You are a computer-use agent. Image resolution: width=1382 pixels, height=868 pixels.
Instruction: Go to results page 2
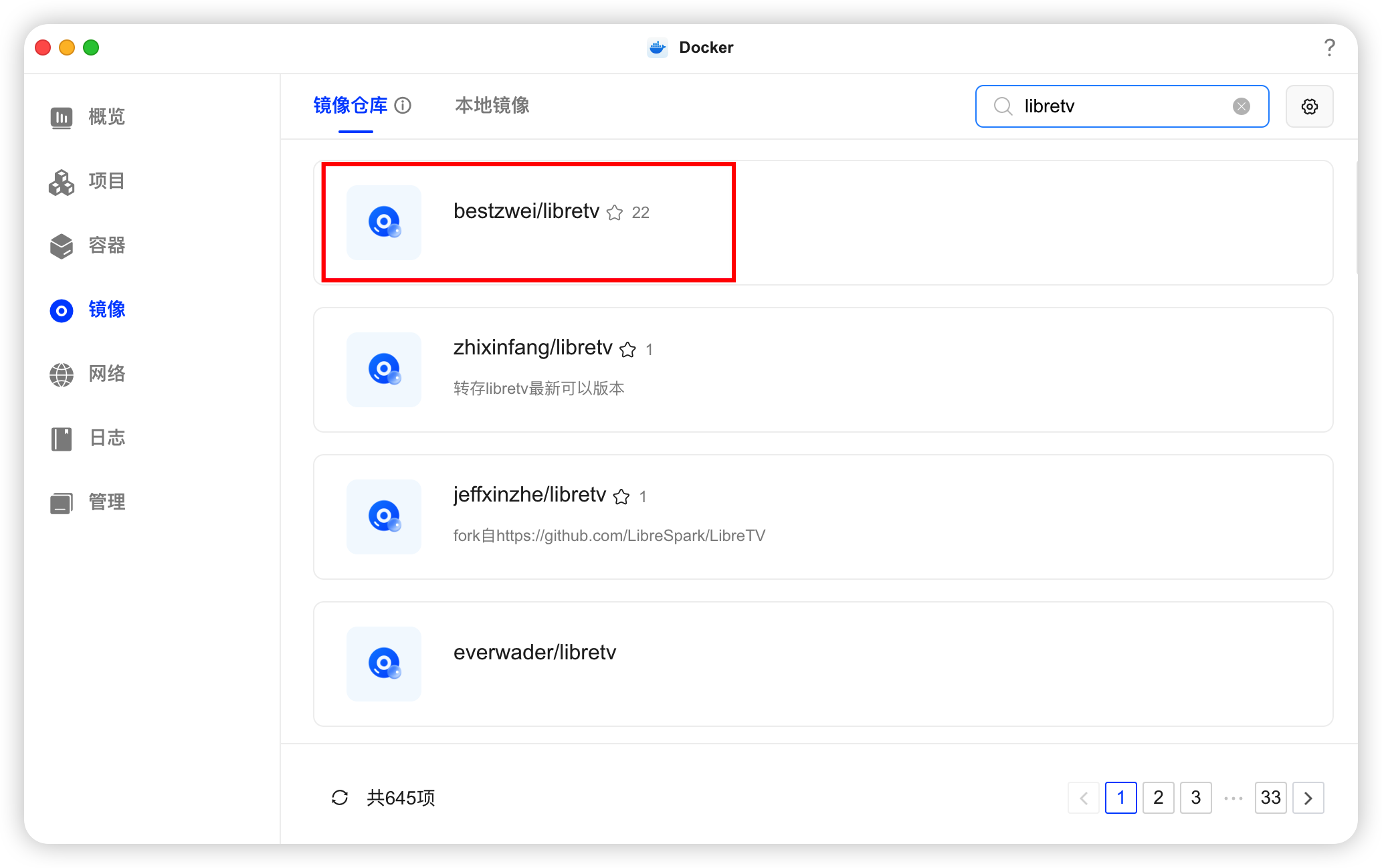pyautogui.click(x=1158, y=797)
